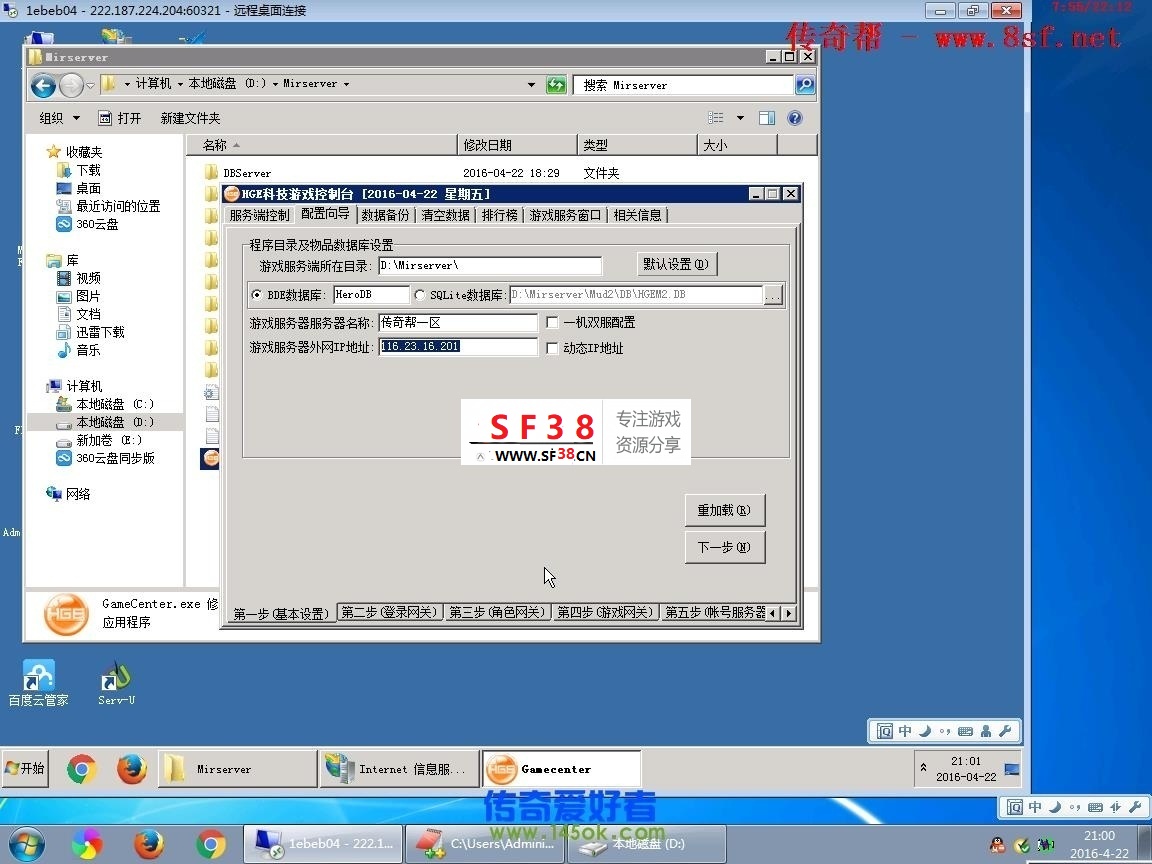Screen dimensions: 1152x864
Task: Enable the 一机双服配置 checkbox
Action: [552, 323]
